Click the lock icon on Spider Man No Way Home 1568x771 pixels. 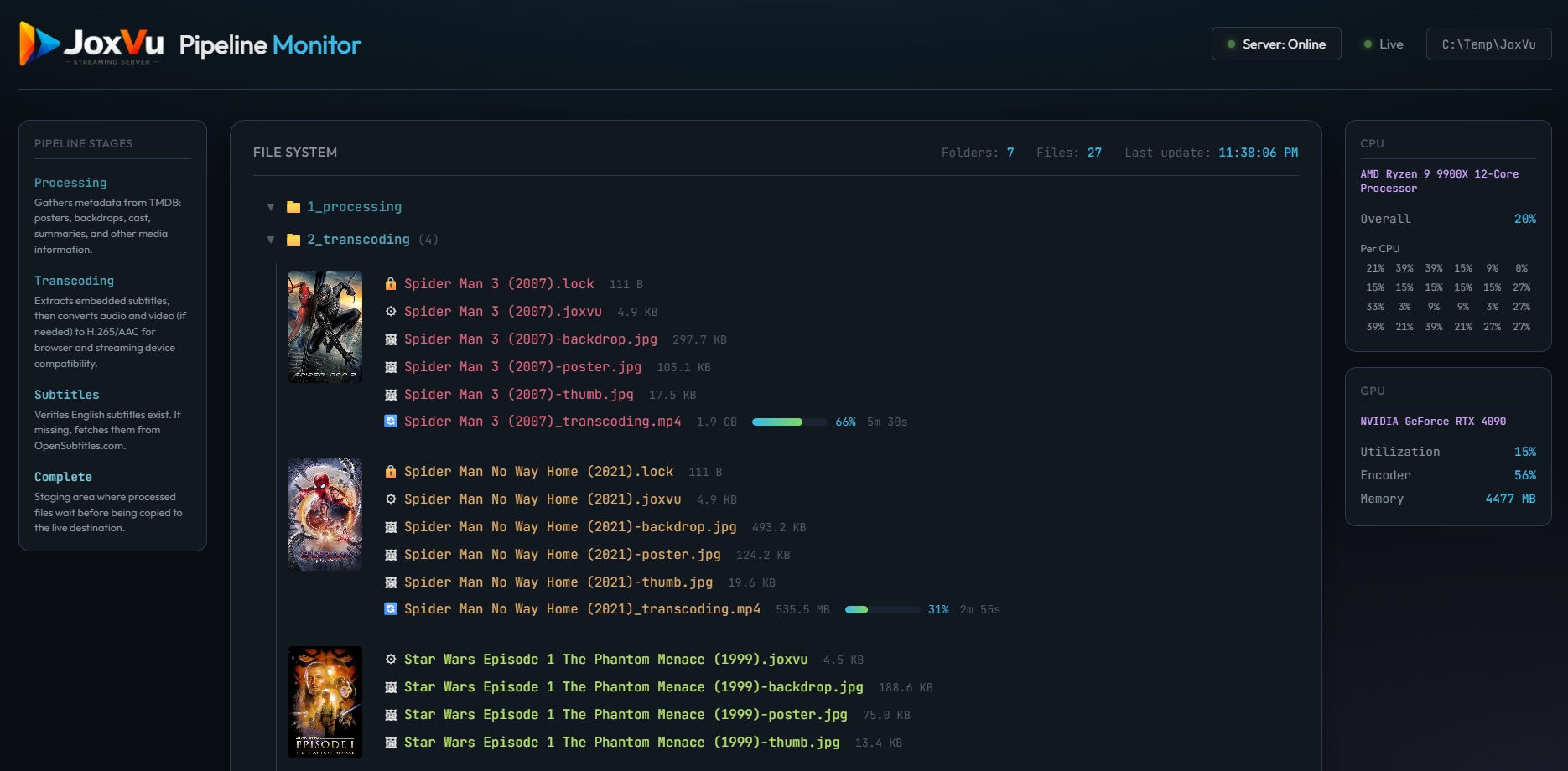point(391,471)
